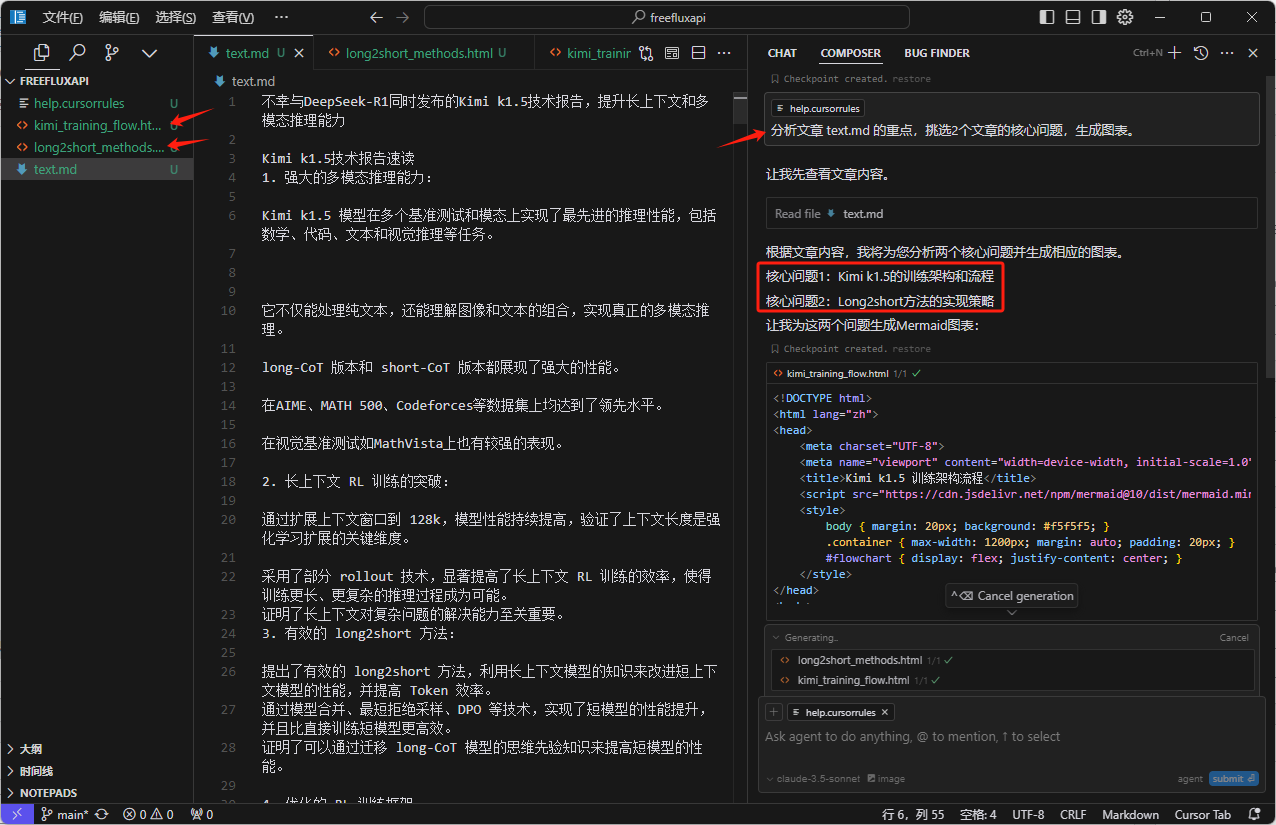1276x825 pixels.
Task: Click the Explorer files icon
Action: pyautogui.click(x=41, y=53)
